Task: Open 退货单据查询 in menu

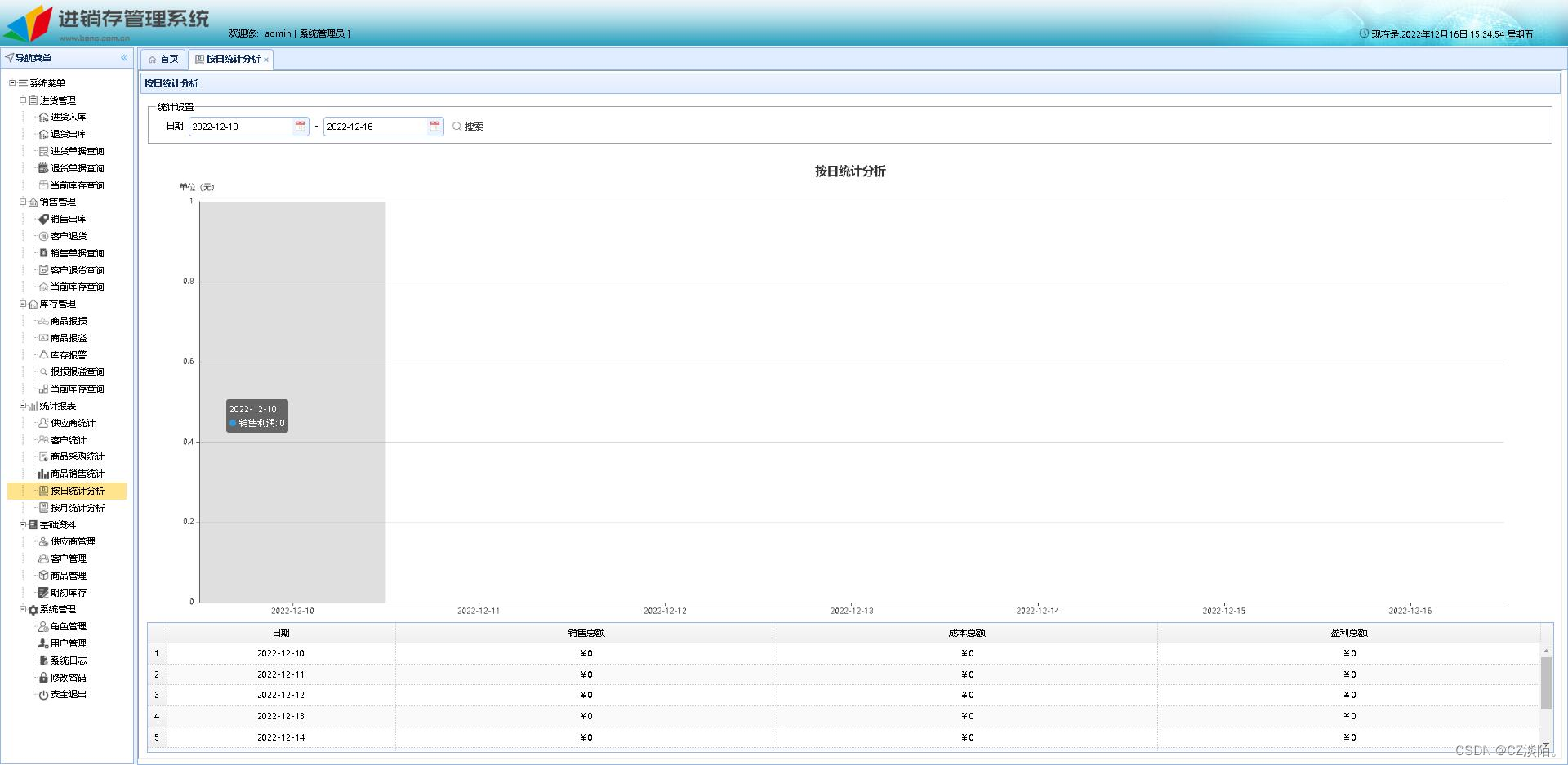Action: coord(77,168)
